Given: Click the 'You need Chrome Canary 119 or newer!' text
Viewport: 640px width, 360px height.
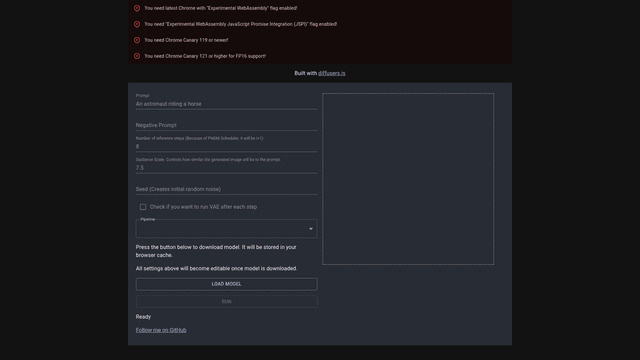Looking at the screenshot, I should click(186, 40).
